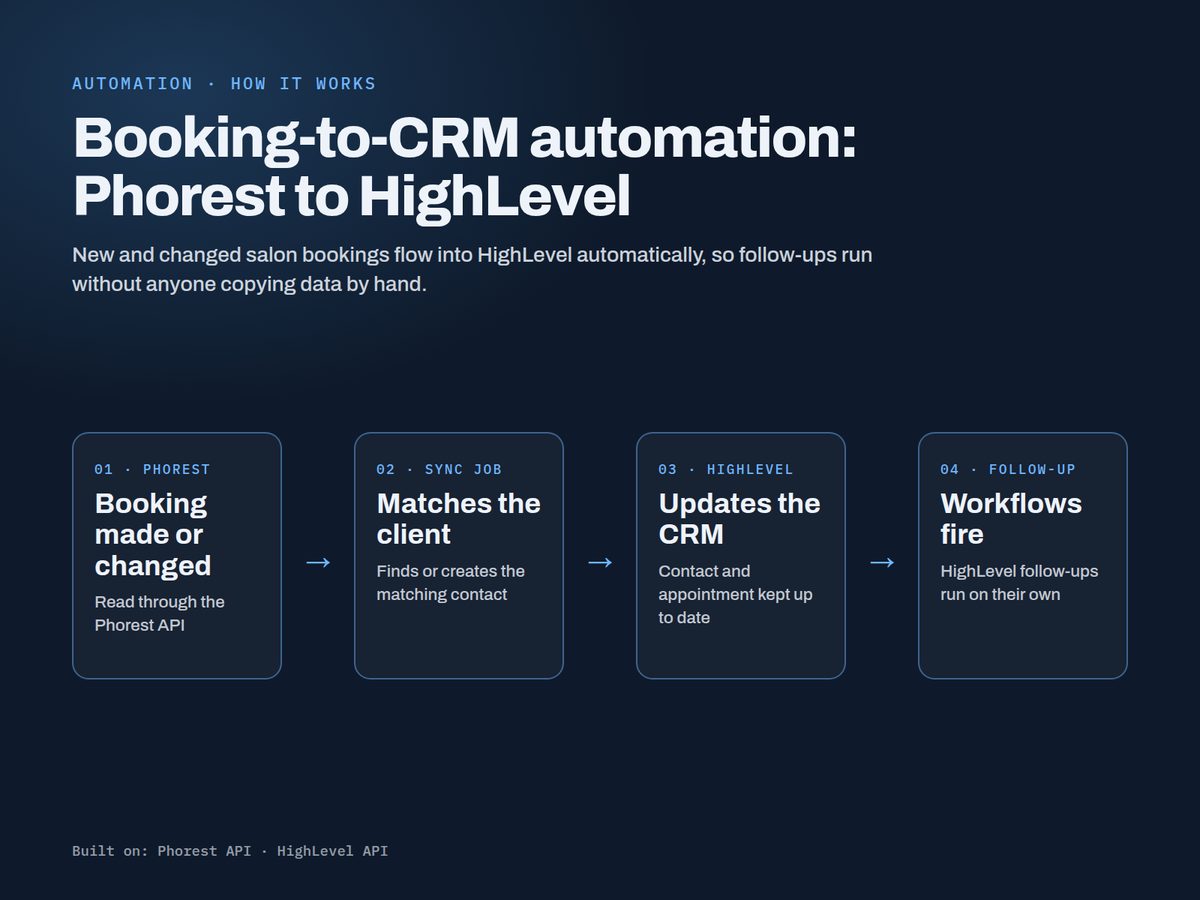Select the 'Workflows fire' card title
Image resolution: width=1200 pixels, height=900 pixels.
coord(1011,519)
